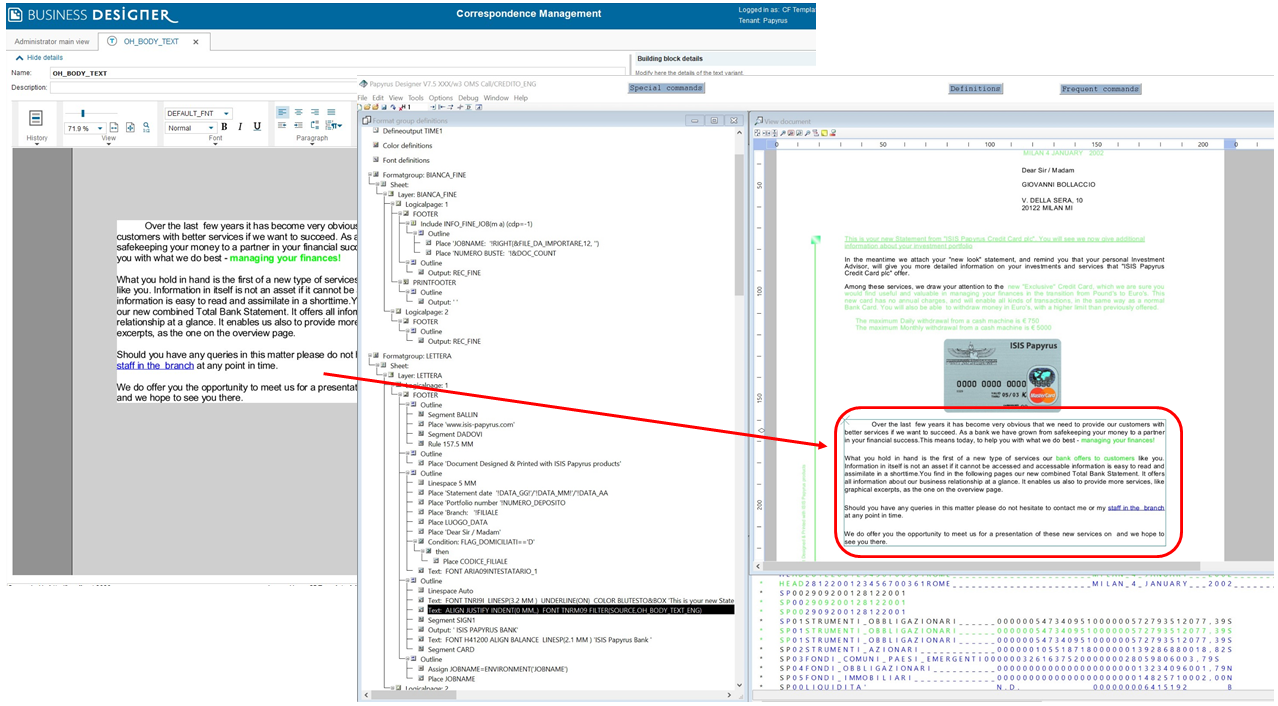This screenshot has height=706, width=1278.
Task: Click the fit whole page icon
Action: (130, 128)
